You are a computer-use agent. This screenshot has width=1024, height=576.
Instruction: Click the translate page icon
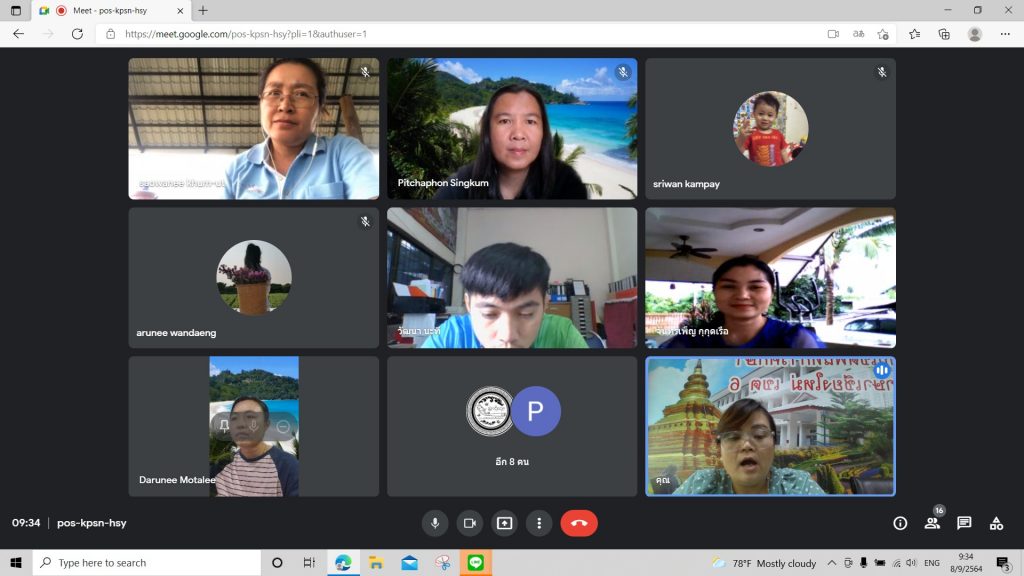click(858, 34)
